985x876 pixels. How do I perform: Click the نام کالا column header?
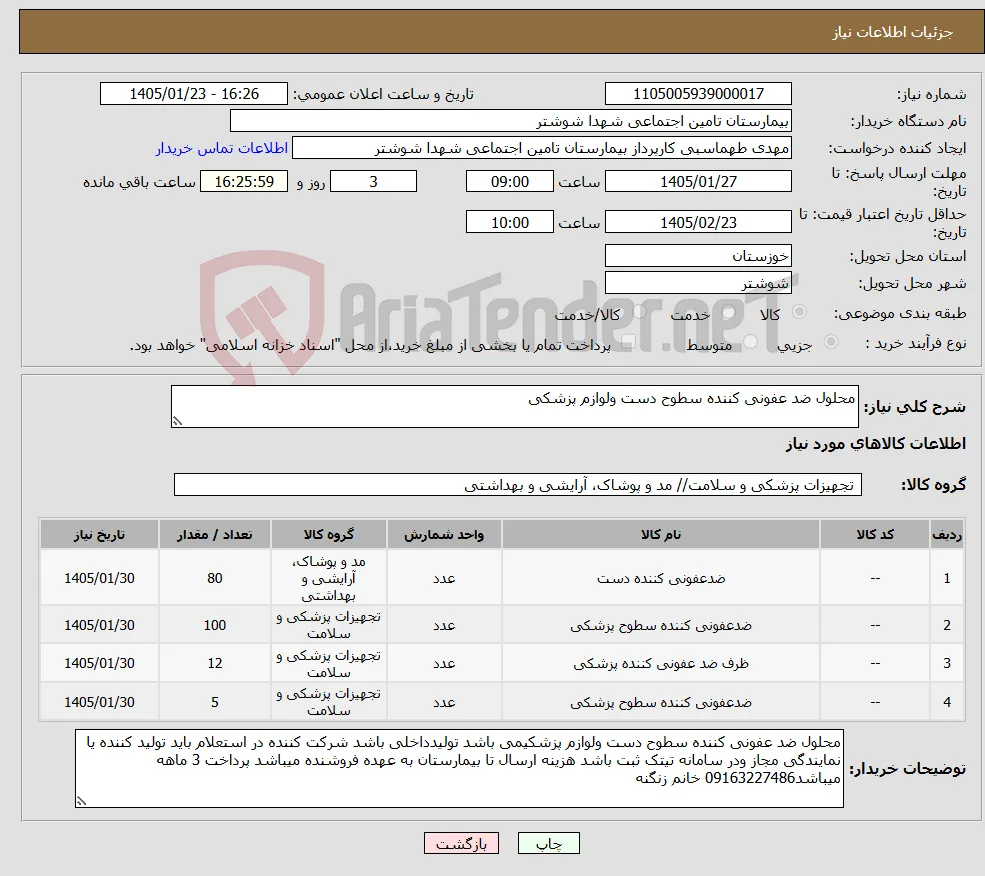(661, 534)
